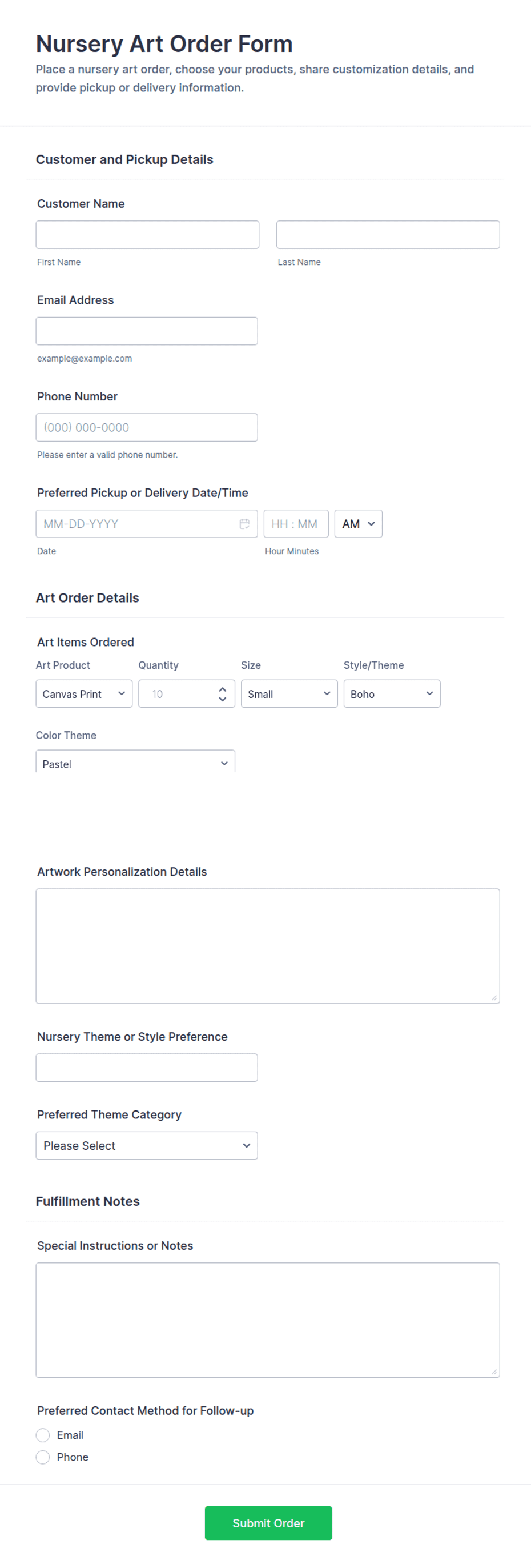Focus the First Name input field
The image size is (531, 1568).
pyautogui.click(x=147, y=234)
